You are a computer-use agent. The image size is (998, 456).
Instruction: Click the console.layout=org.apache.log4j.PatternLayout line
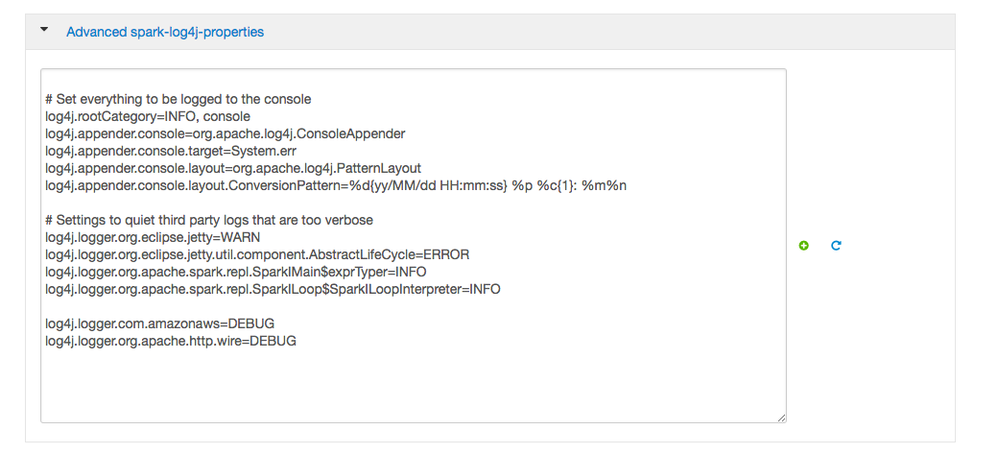point(233,168)
